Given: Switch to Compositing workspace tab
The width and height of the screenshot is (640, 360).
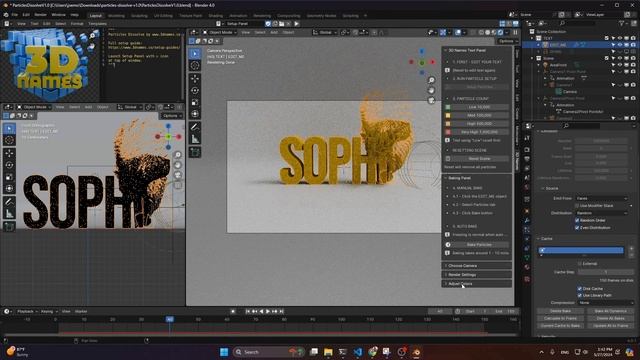Looking at the screenshot, I should pyautogui.click(x=289, y=16).
